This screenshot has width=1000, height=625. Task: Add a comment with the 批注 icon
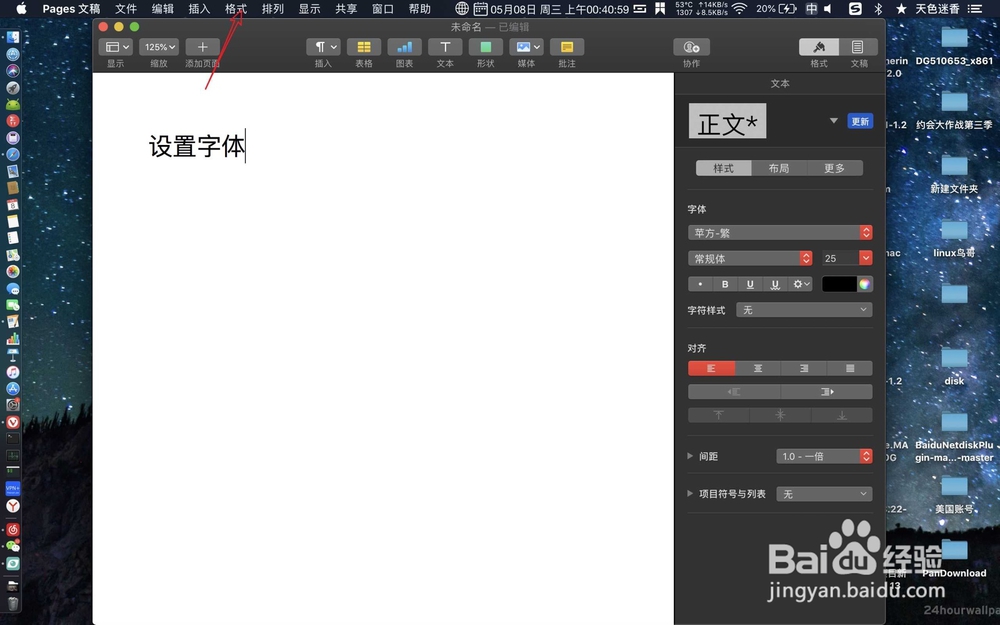(567, 47)
